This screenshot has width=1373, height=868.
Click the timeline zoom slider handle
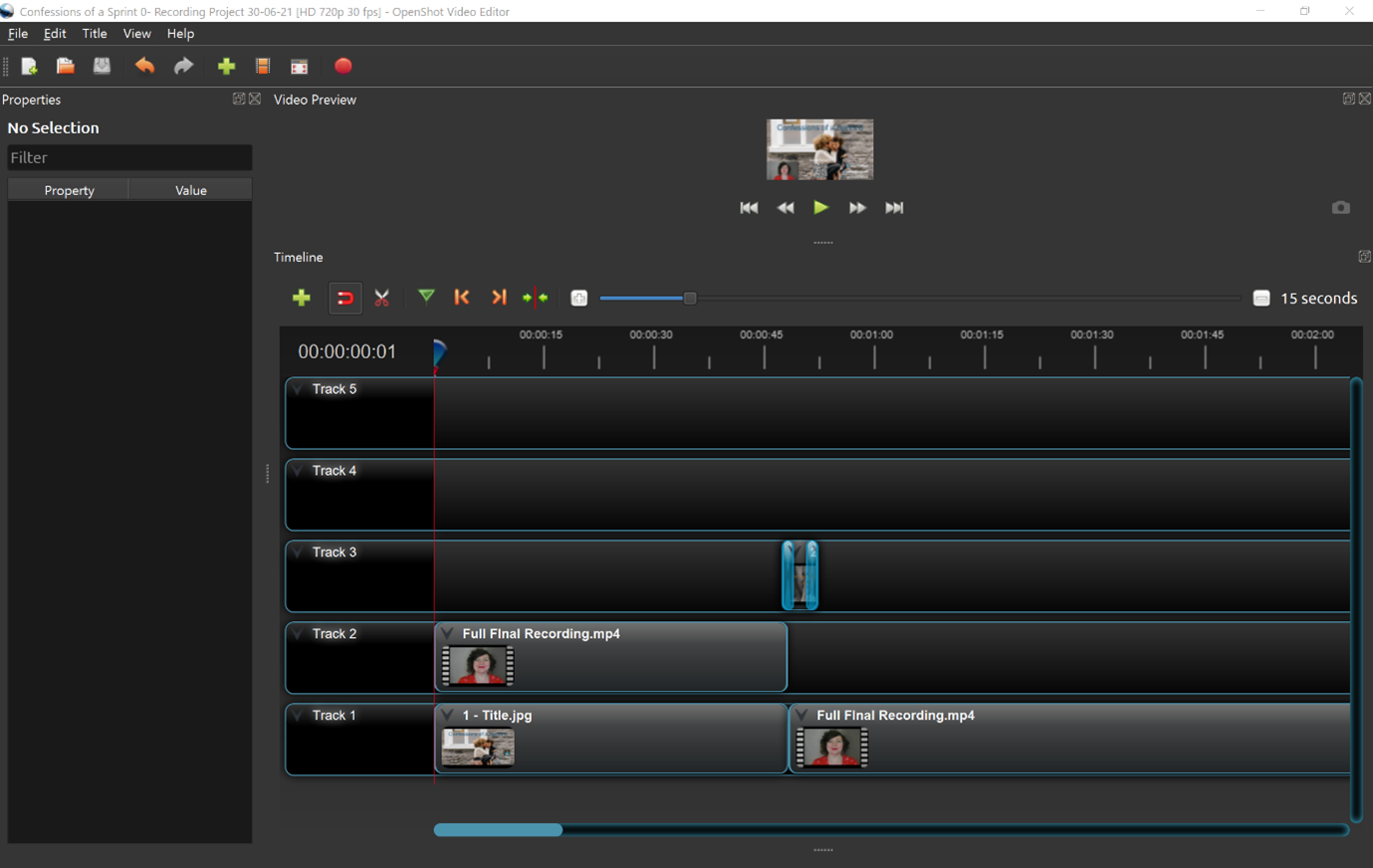(689, 298)
